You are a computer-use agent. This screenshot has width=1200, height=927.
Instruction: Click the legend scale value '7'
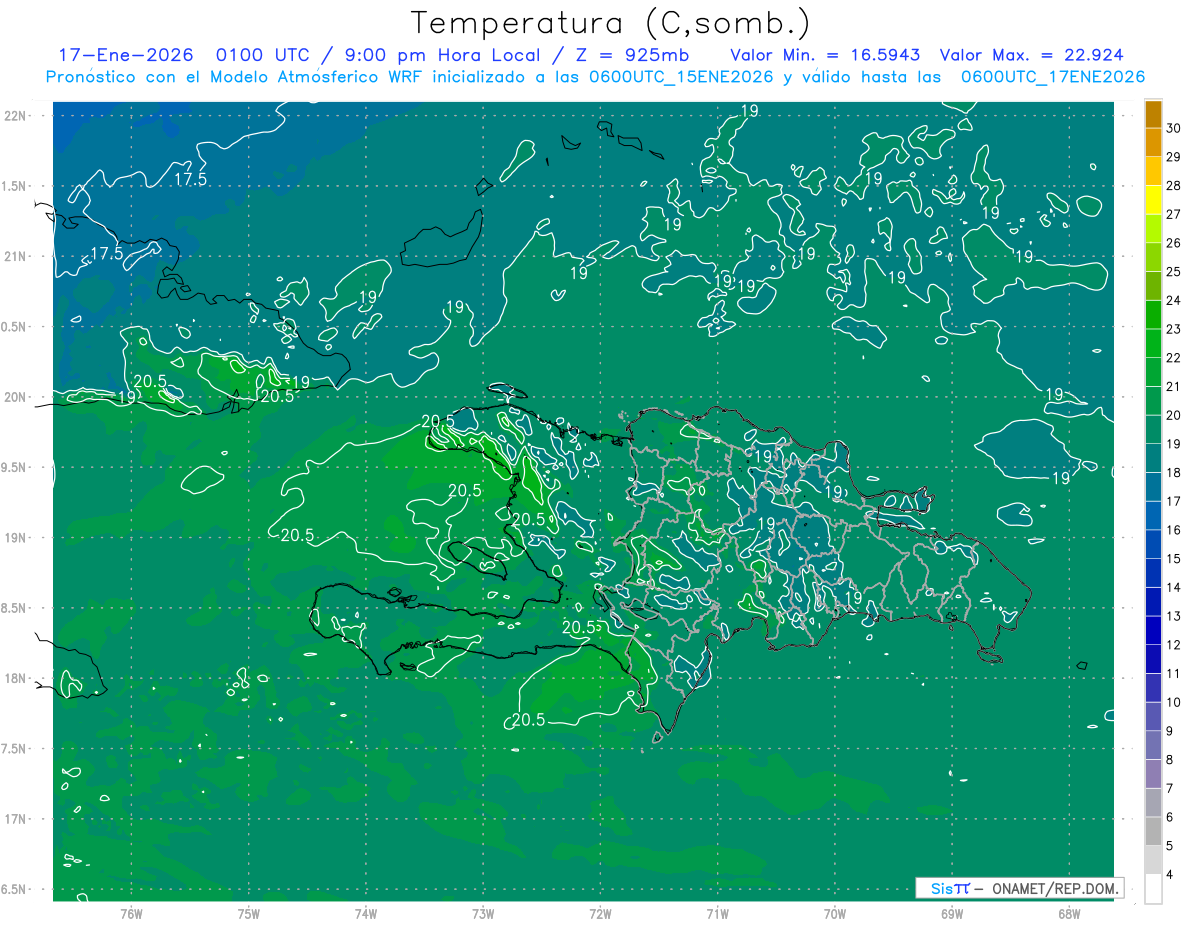(x=1171, y=789)
